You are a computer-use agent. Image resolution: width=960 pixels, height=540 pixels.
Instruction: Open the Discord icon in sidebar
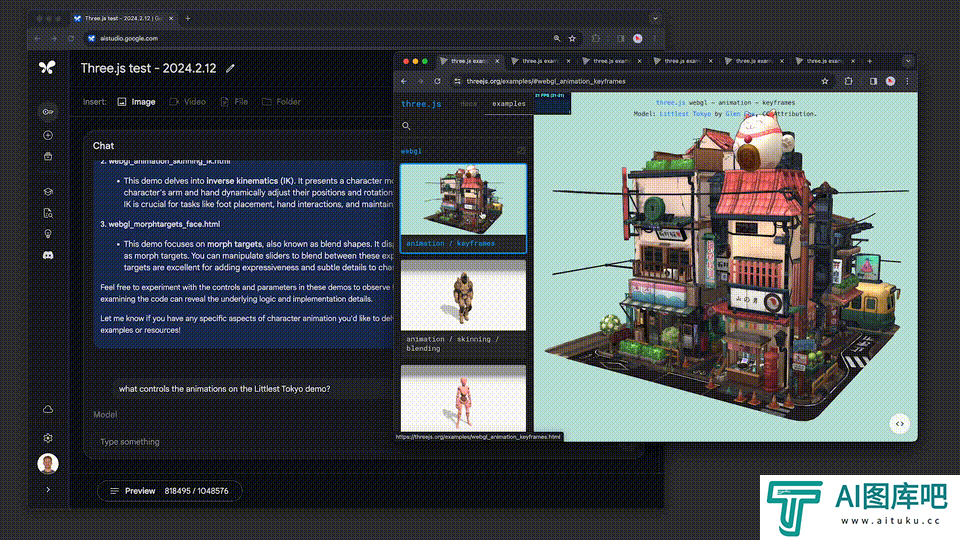(48, 255)
